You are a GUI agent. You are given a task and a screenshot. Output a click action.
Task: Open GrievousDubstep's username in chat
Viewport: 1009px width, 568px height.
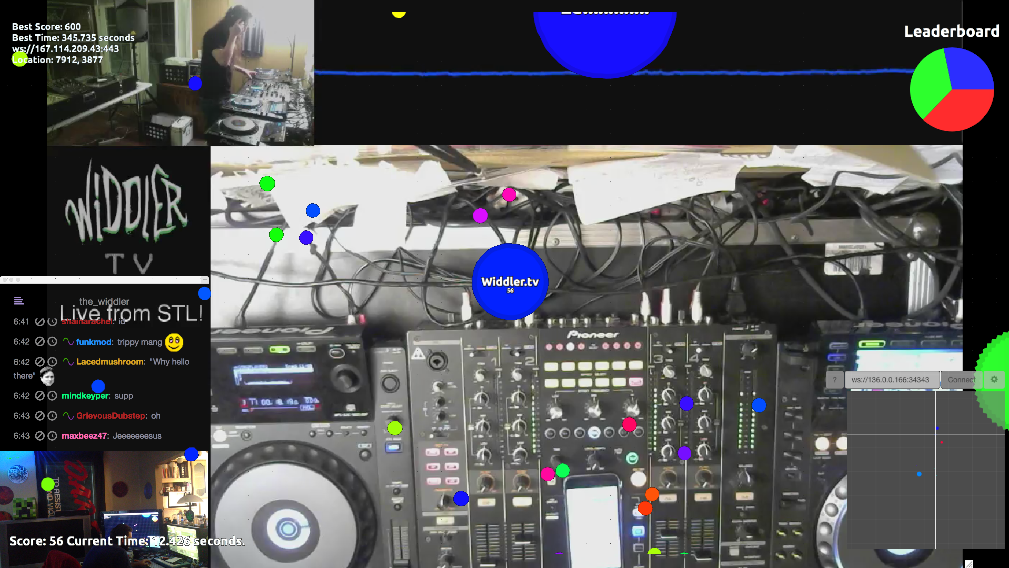[x=112, y=416]
